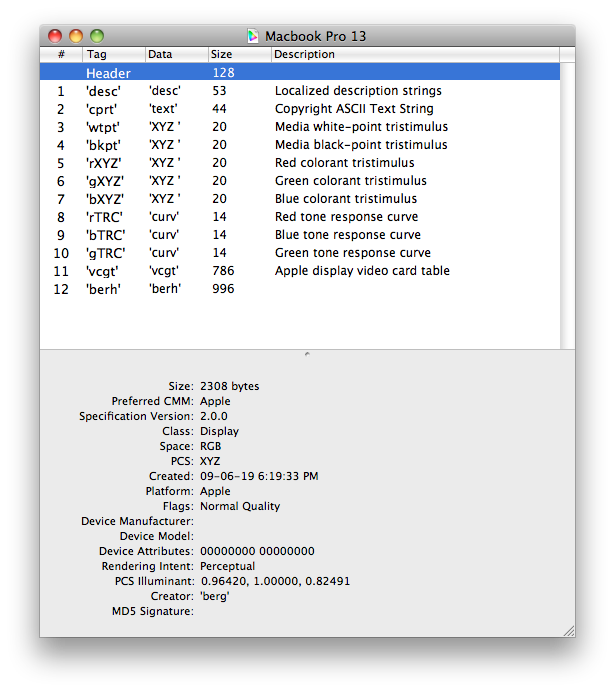615x692 pixels.
Task: Click the 996 size value
Action: (x=223, y=289)
